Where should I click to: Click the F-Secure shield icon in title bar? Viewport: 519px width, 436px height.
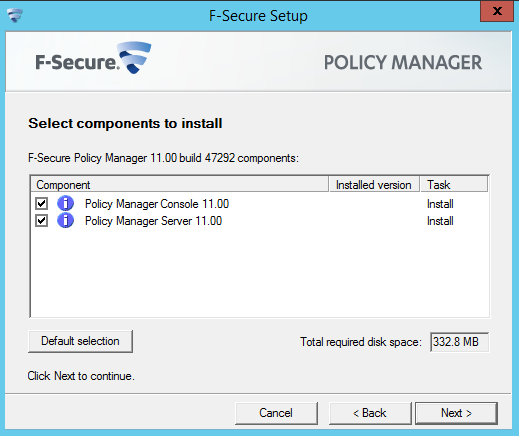[x=15, y=15]
